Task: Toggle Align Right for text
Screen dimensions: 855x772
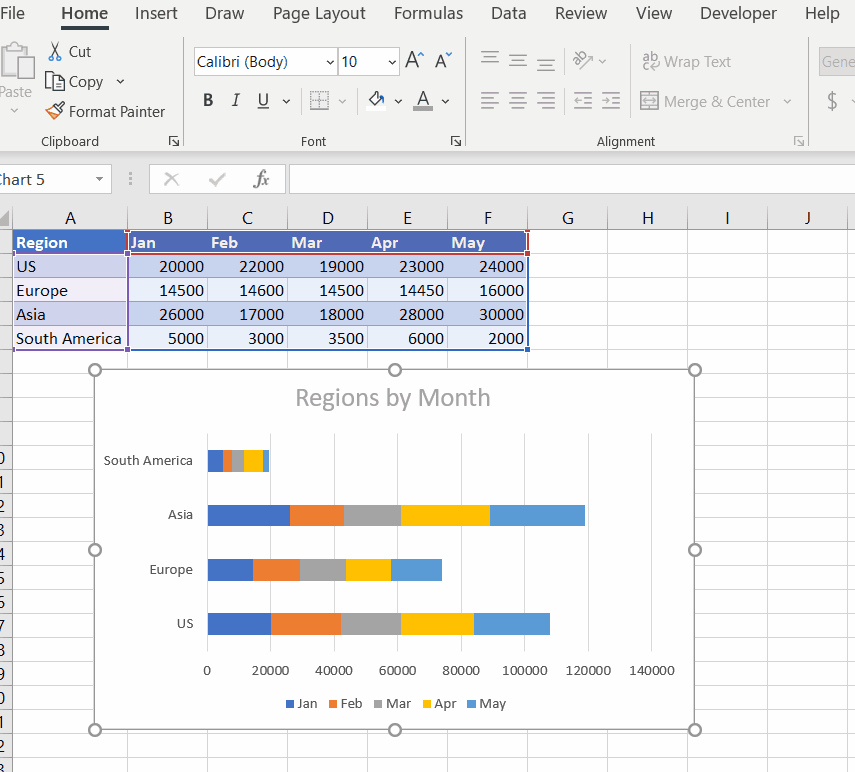Action: (546, 100)
